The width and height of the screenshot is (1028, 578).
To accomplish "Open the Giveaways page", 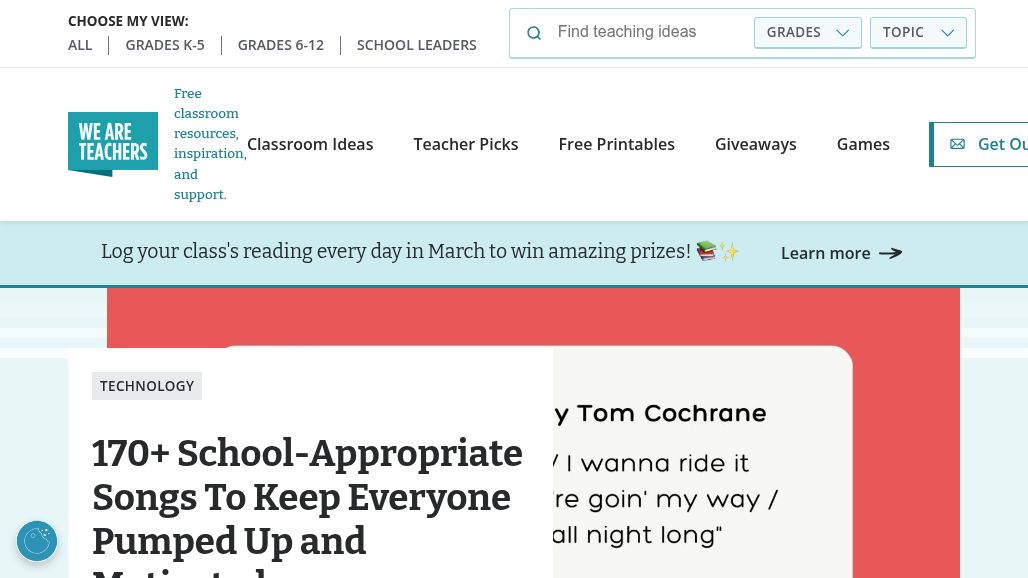I will [756, 144].
